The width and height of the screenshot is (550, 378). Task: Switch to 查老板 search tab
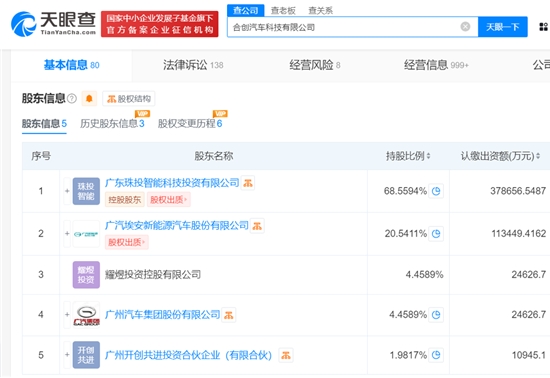pyautogui.click(x=283, y=11)
